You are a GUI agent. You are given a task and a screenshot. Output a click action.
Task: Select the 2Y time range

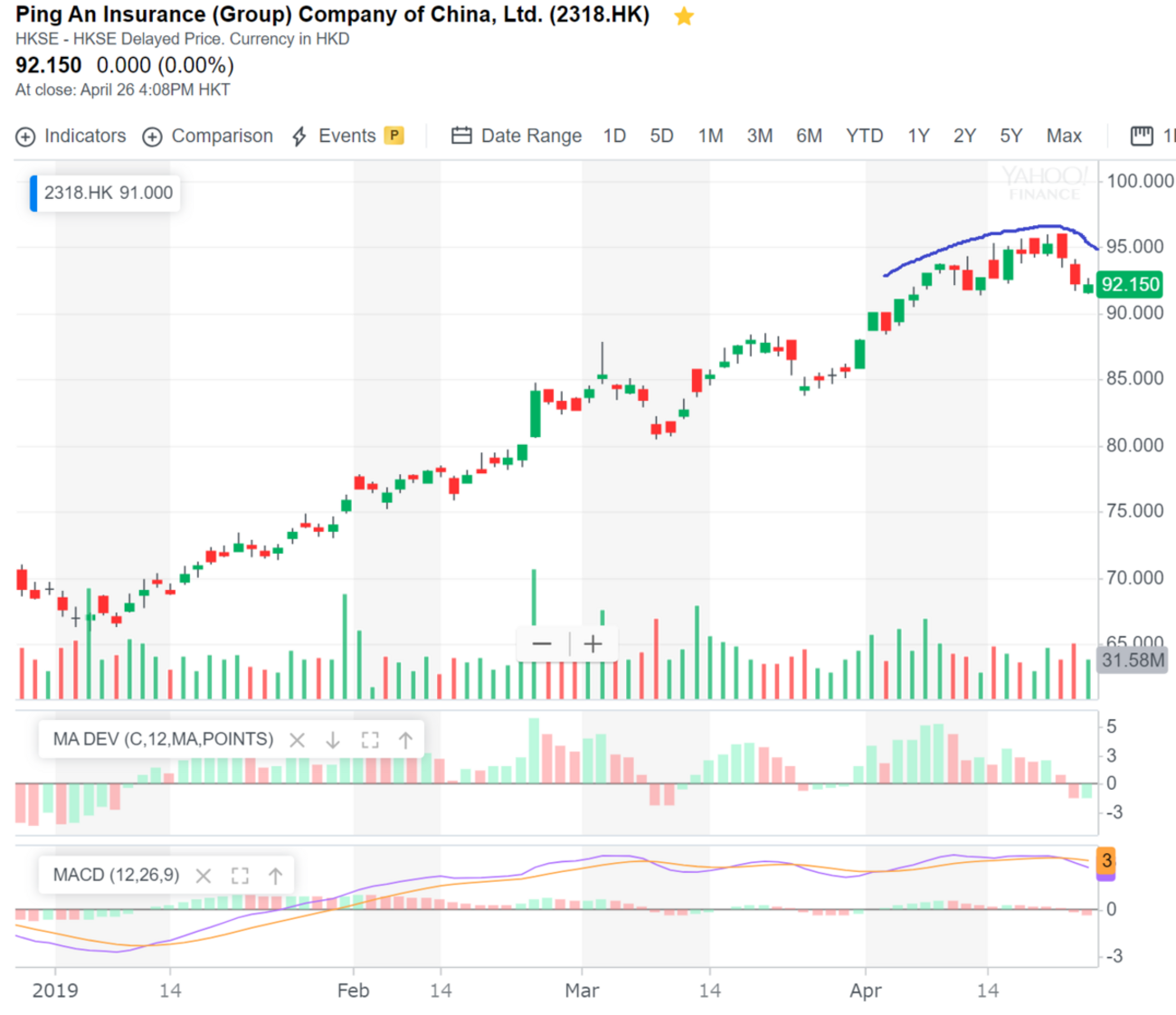pyautogui.click(x=964, y=136)
